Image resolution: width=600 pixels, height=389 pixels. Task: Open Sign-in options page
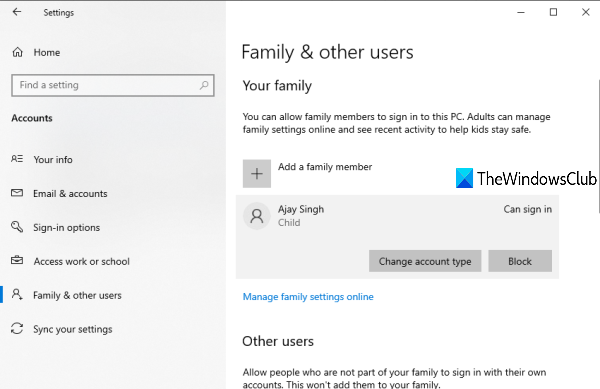[x=67, y=228]
